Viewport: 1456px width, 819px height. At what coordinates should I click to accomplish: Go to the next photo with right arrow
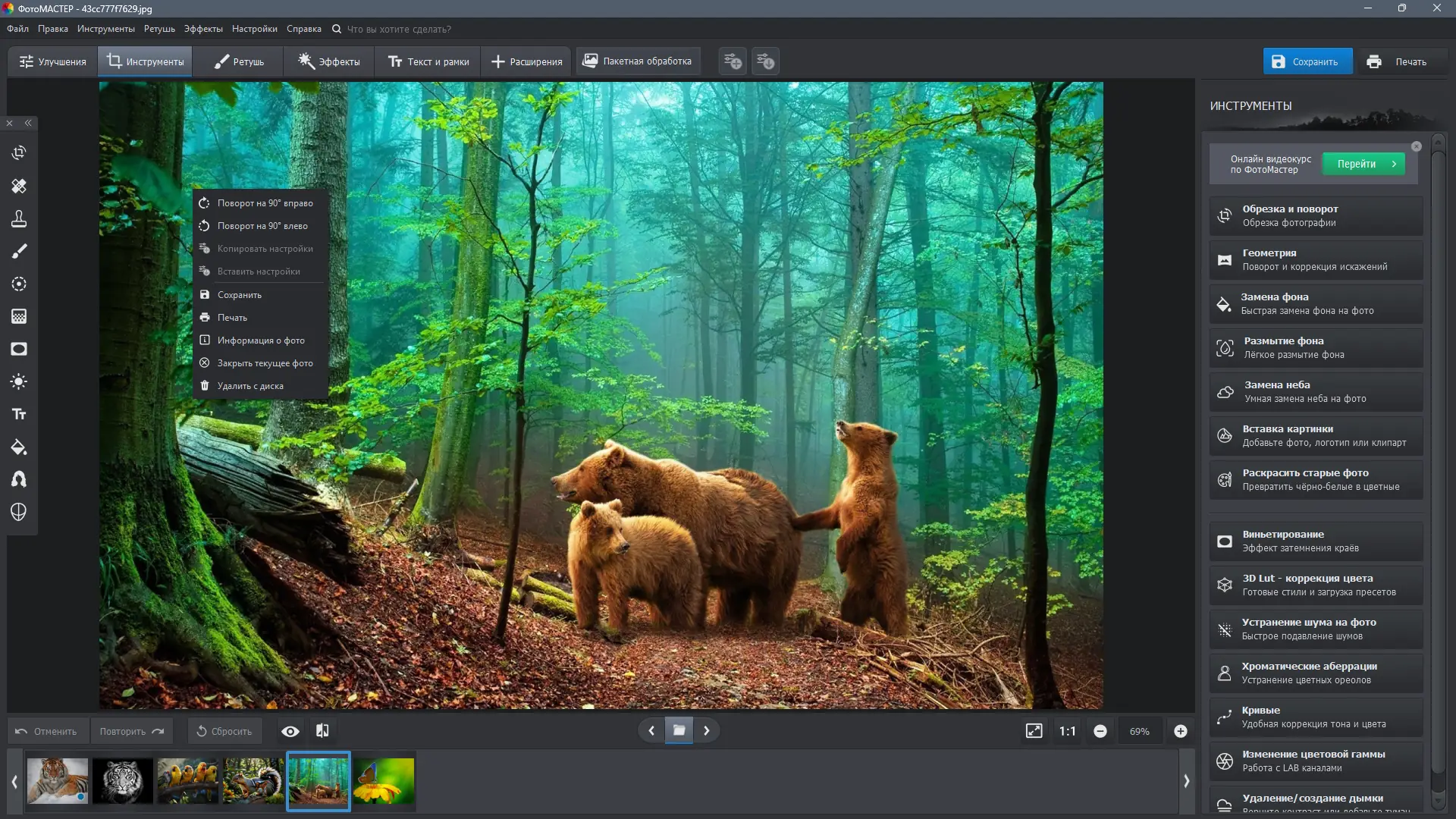coord(707,731)
